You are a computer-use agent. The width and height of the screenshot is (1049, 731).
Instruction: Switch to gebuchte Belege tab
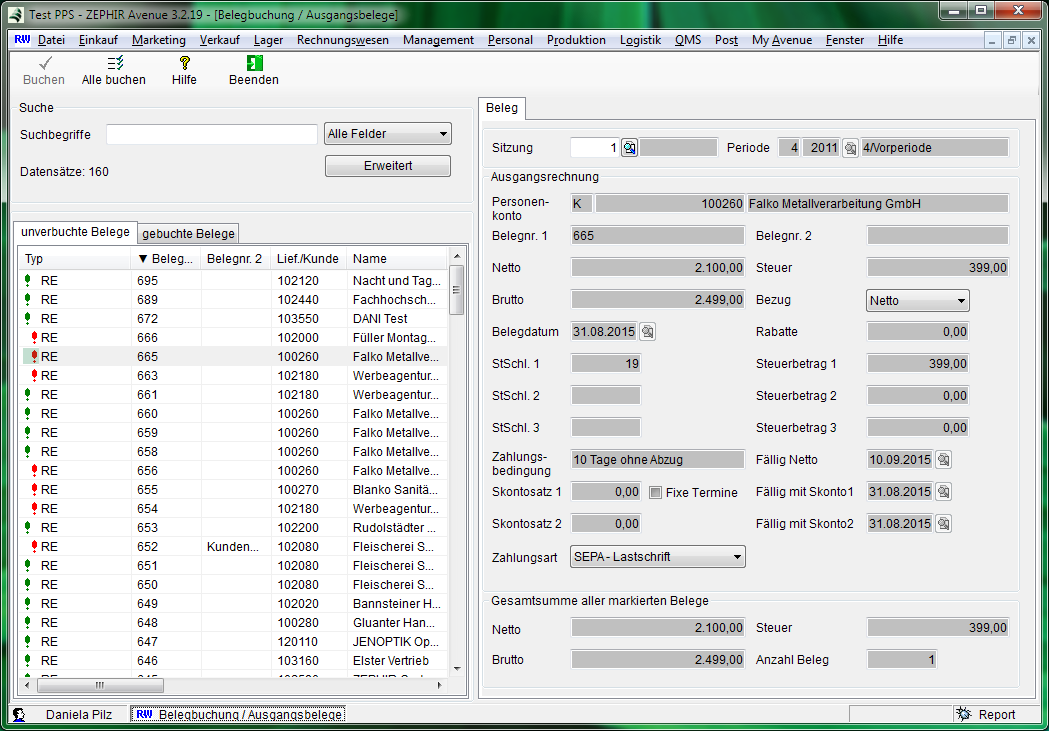point(189,233)
